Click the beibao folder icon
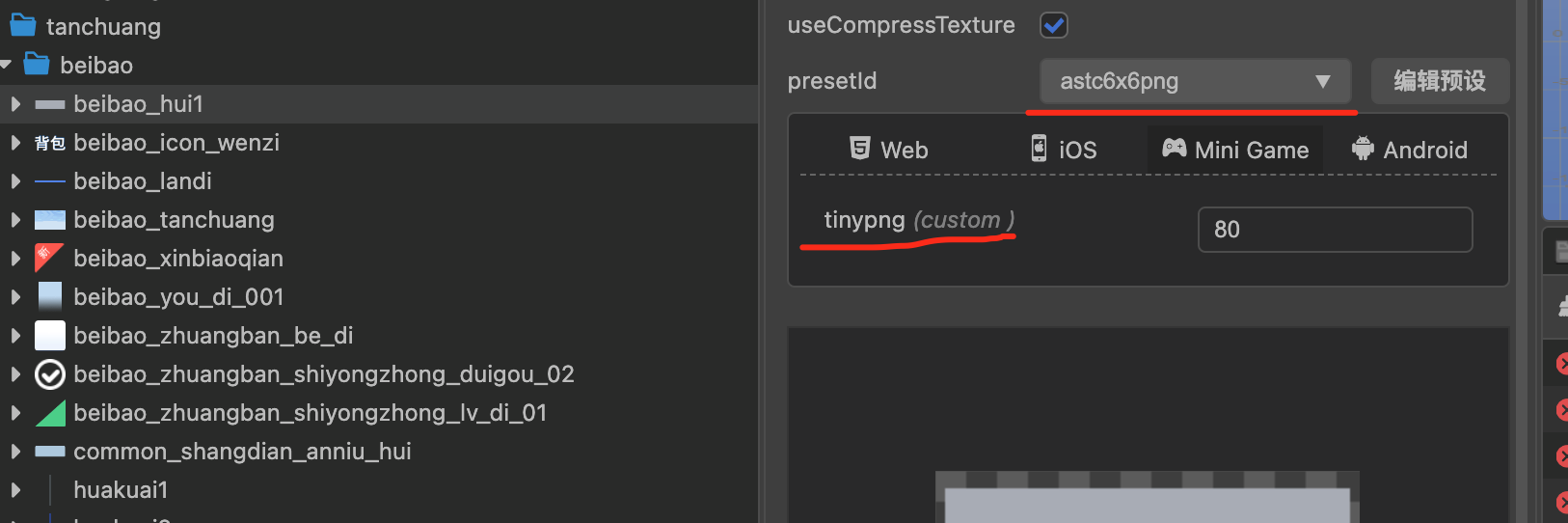1568x523 pixels. pyautogui.click(x=37, y=65)
